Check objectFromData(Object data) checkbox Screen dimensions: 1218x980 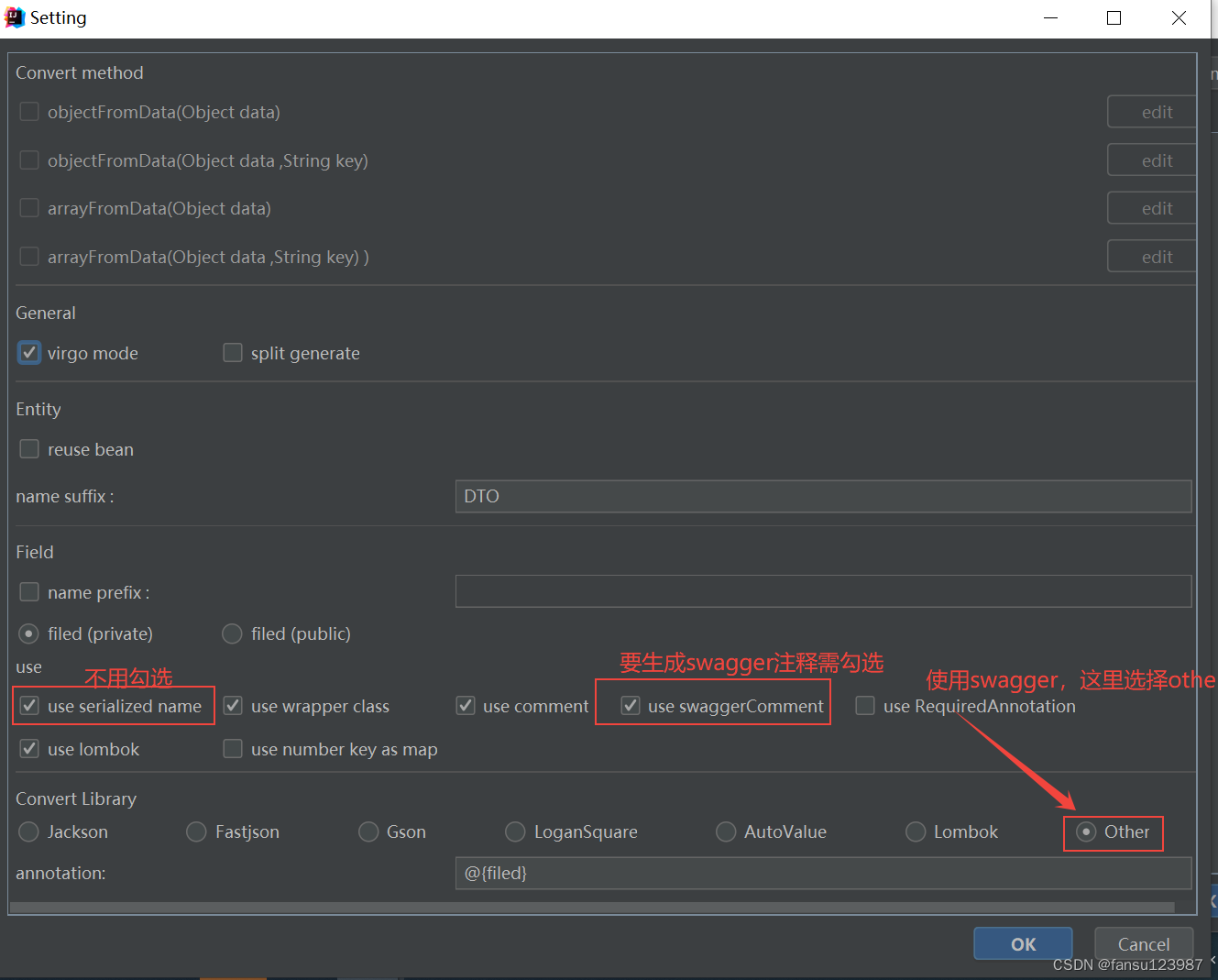[29, 112]
